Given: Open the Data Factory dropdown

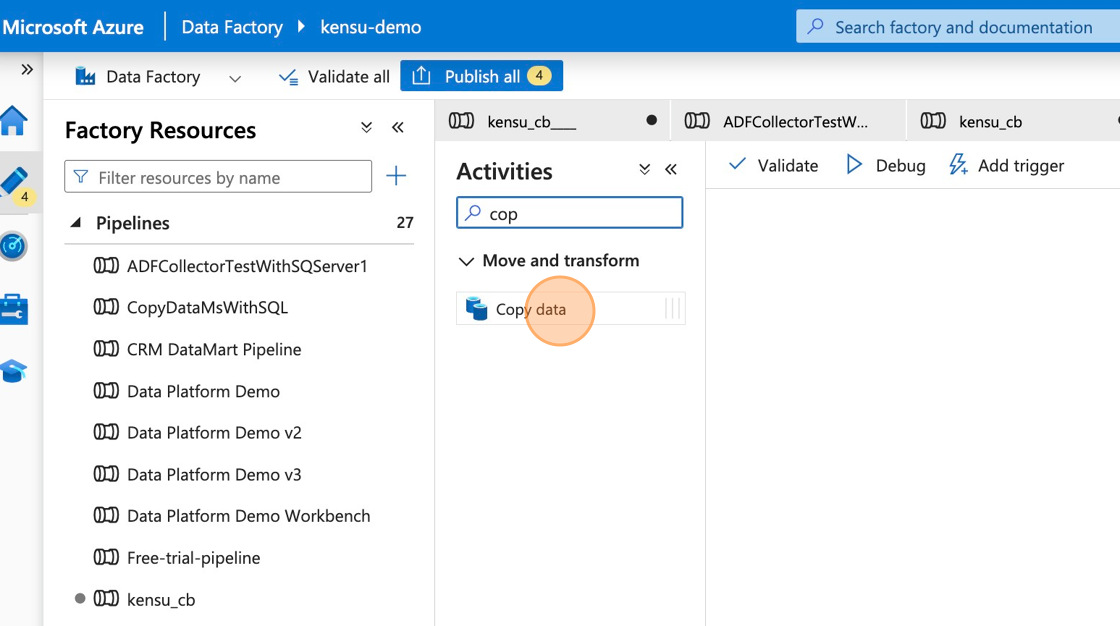Looking at the screenshot, I should pyautogui.click(x=235, y=78).
